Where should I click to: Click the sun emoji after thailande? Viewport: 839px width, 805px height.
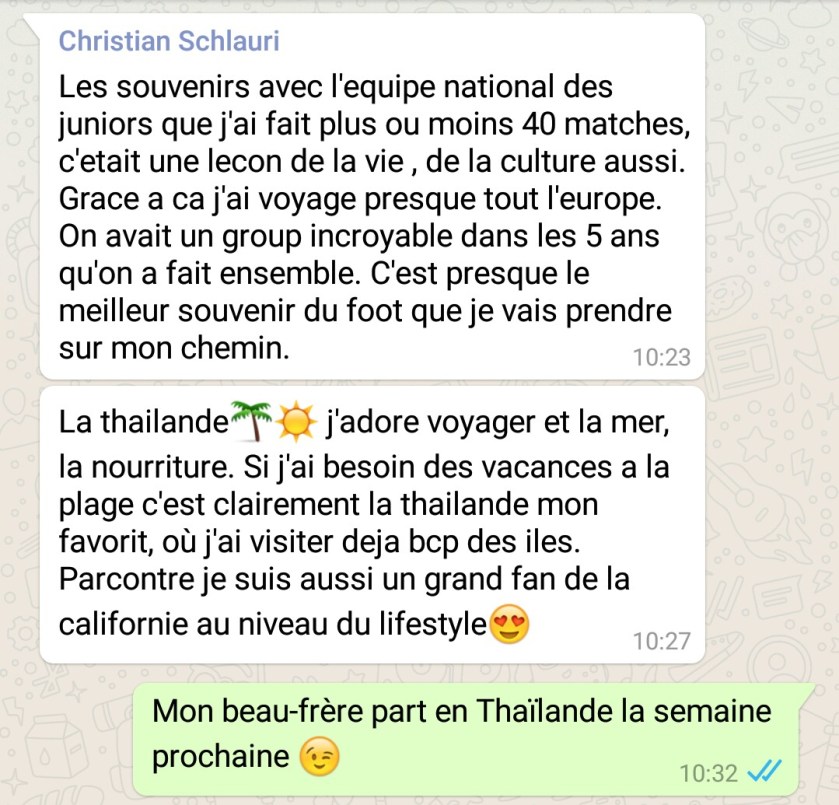tap(296, 422)
